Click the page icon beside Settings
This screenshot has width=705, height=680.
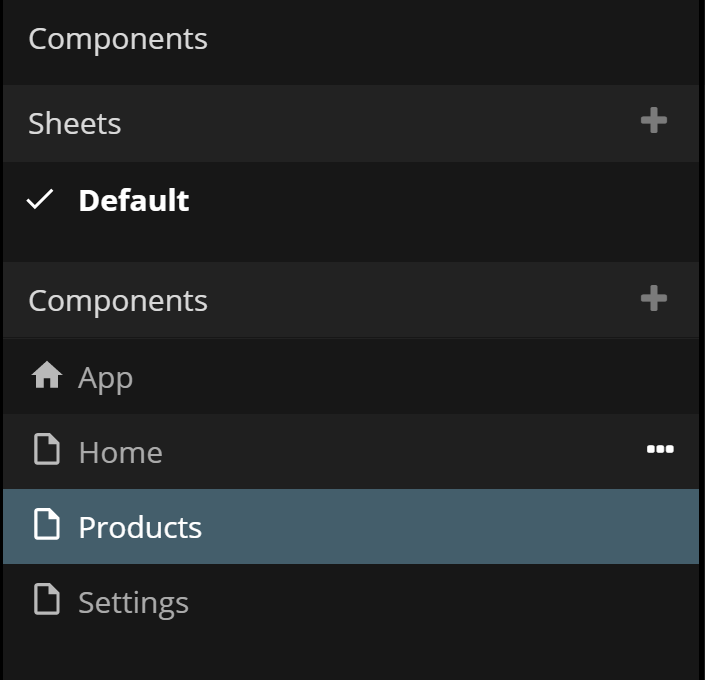47,601
